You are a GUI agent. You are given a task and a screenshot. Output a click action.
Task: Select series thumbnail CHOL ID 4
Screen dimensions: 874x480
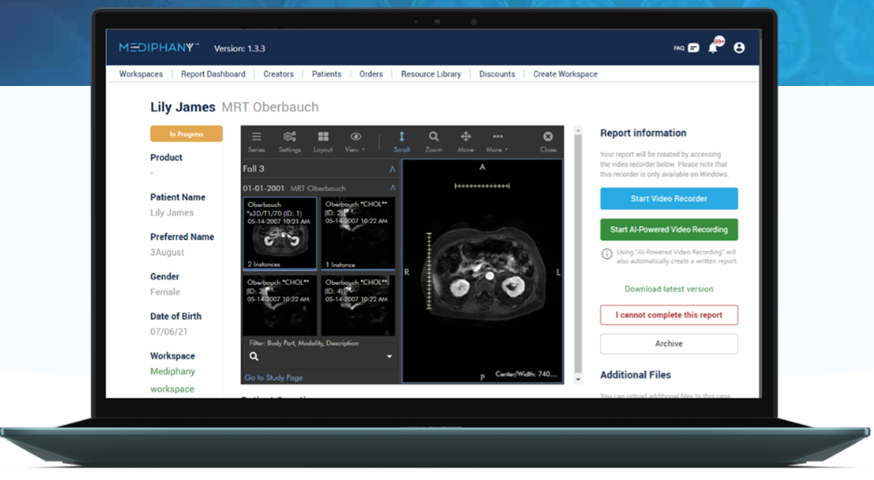click(358, 306)
